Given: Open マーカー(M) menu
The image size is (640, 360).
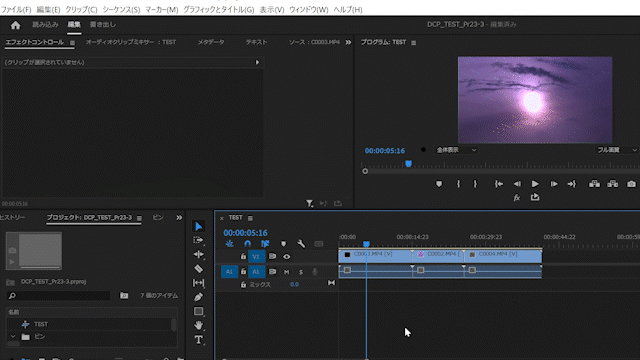Looking at the screenshot, I should 162,9.
